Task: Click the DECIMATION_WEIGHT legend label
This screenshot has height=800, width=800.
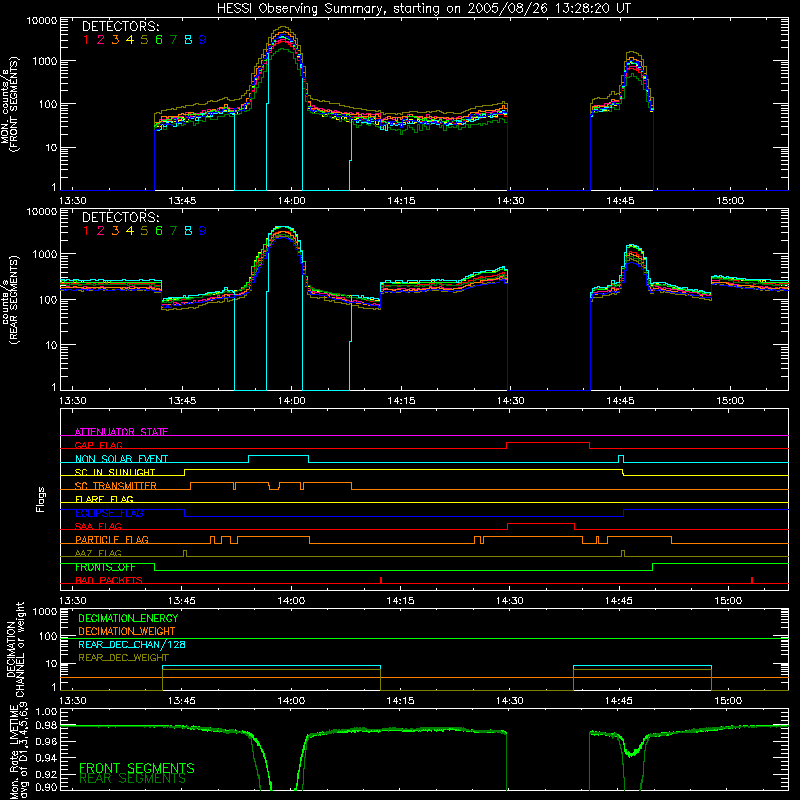Action: [x=127, y=631]
